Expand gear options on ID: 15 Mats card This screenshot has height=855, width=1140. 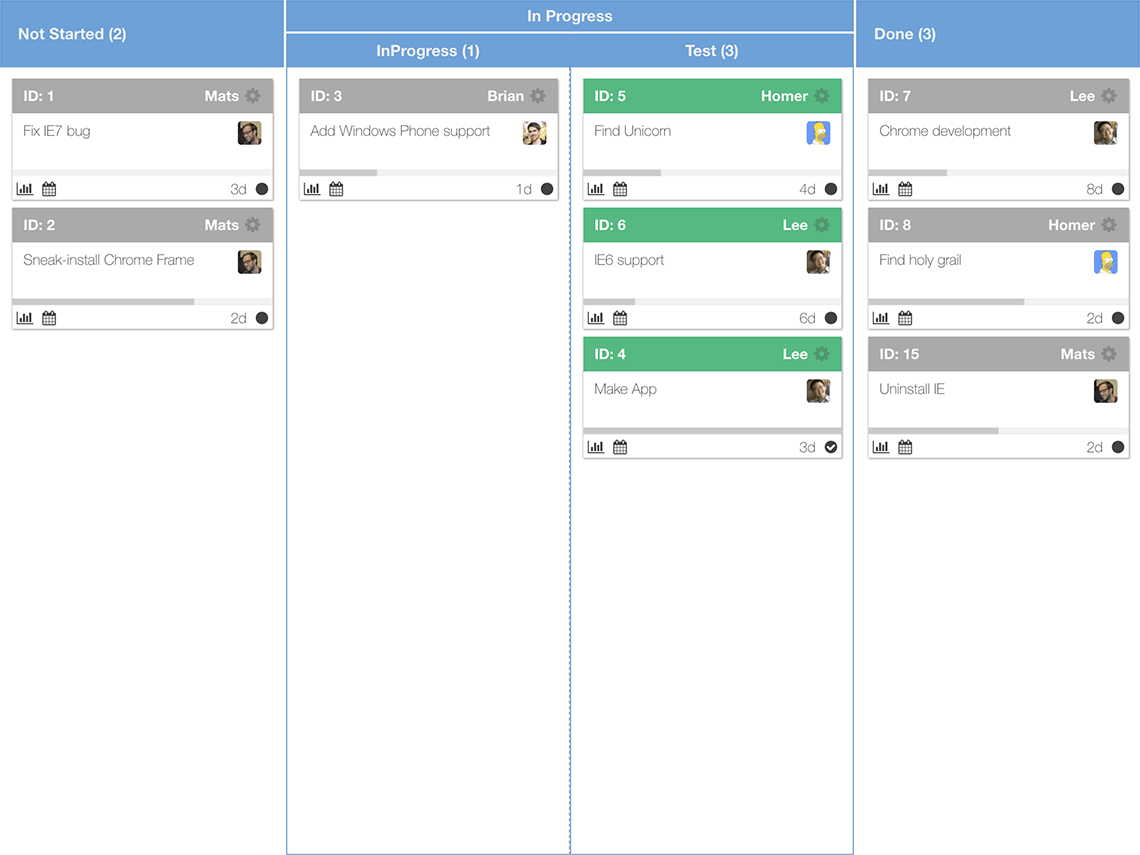[1109, 354]
